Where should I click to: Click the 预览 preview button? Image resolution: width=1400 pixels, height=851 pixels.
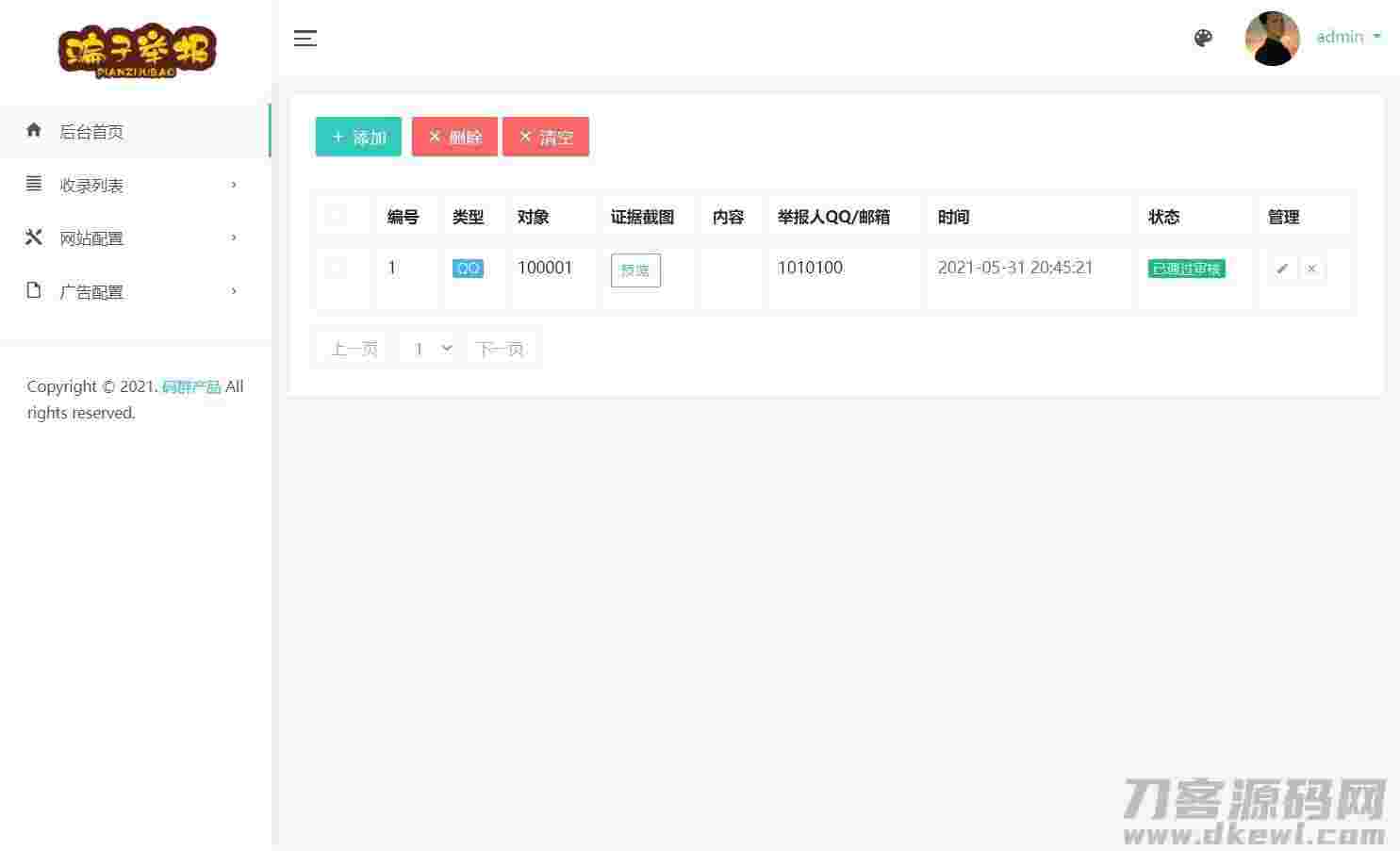pyautogui.click(x=635, y=270)
